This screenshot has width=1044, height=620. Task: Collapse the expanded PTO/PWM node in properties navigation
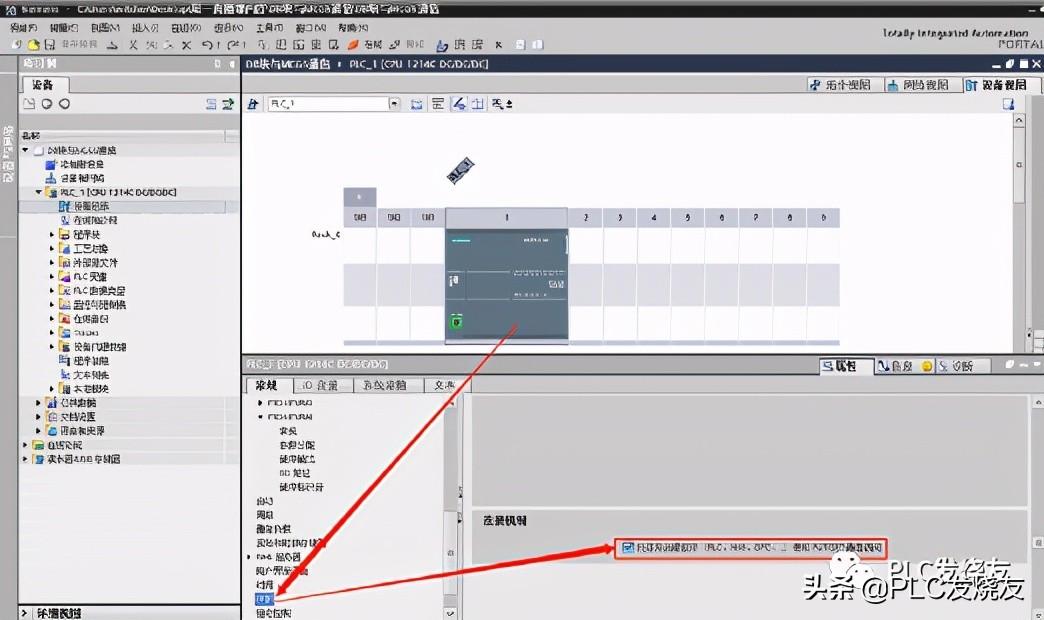pyautogui.click(x=260, y=417)
